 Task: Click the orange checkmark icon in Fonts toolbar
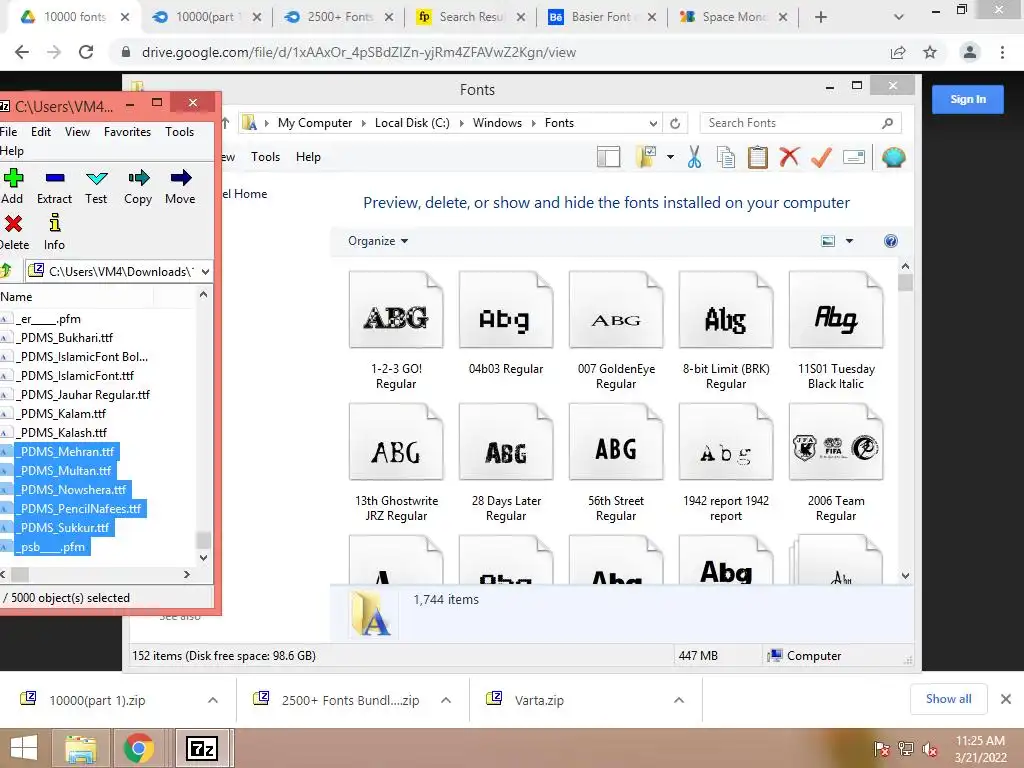coord(821,157)
